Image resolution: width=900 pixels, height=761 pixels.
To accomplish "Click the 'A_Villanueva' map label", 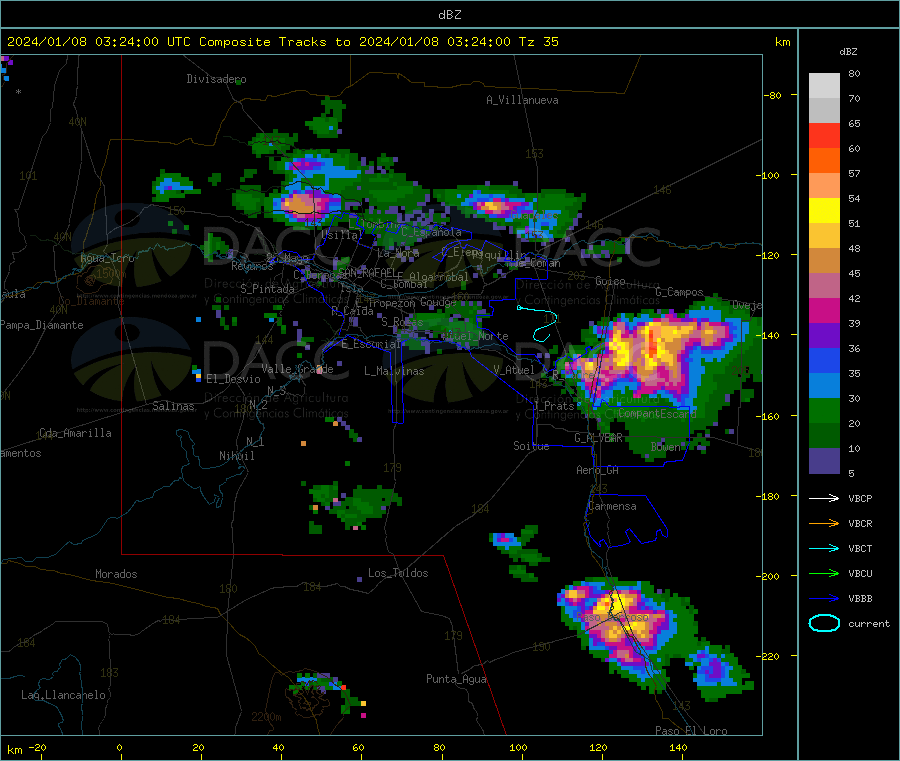I will 522,100.
